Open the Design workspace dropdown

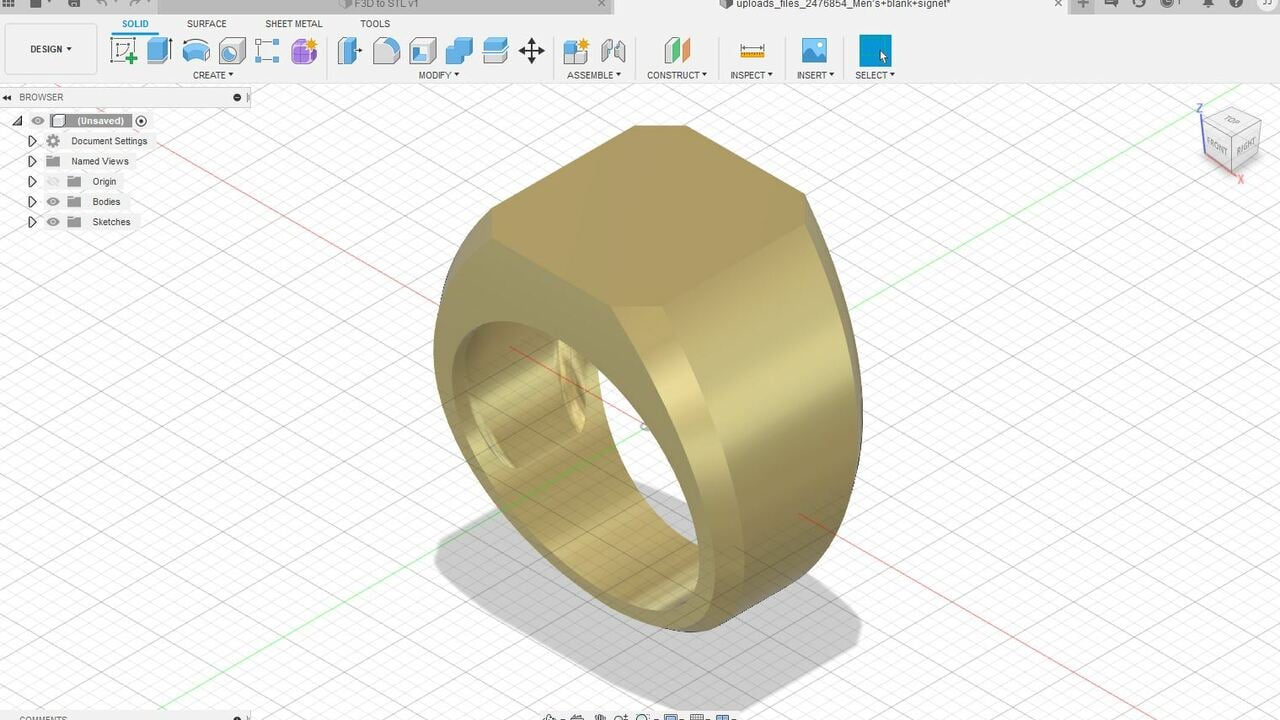pos(51,49)
